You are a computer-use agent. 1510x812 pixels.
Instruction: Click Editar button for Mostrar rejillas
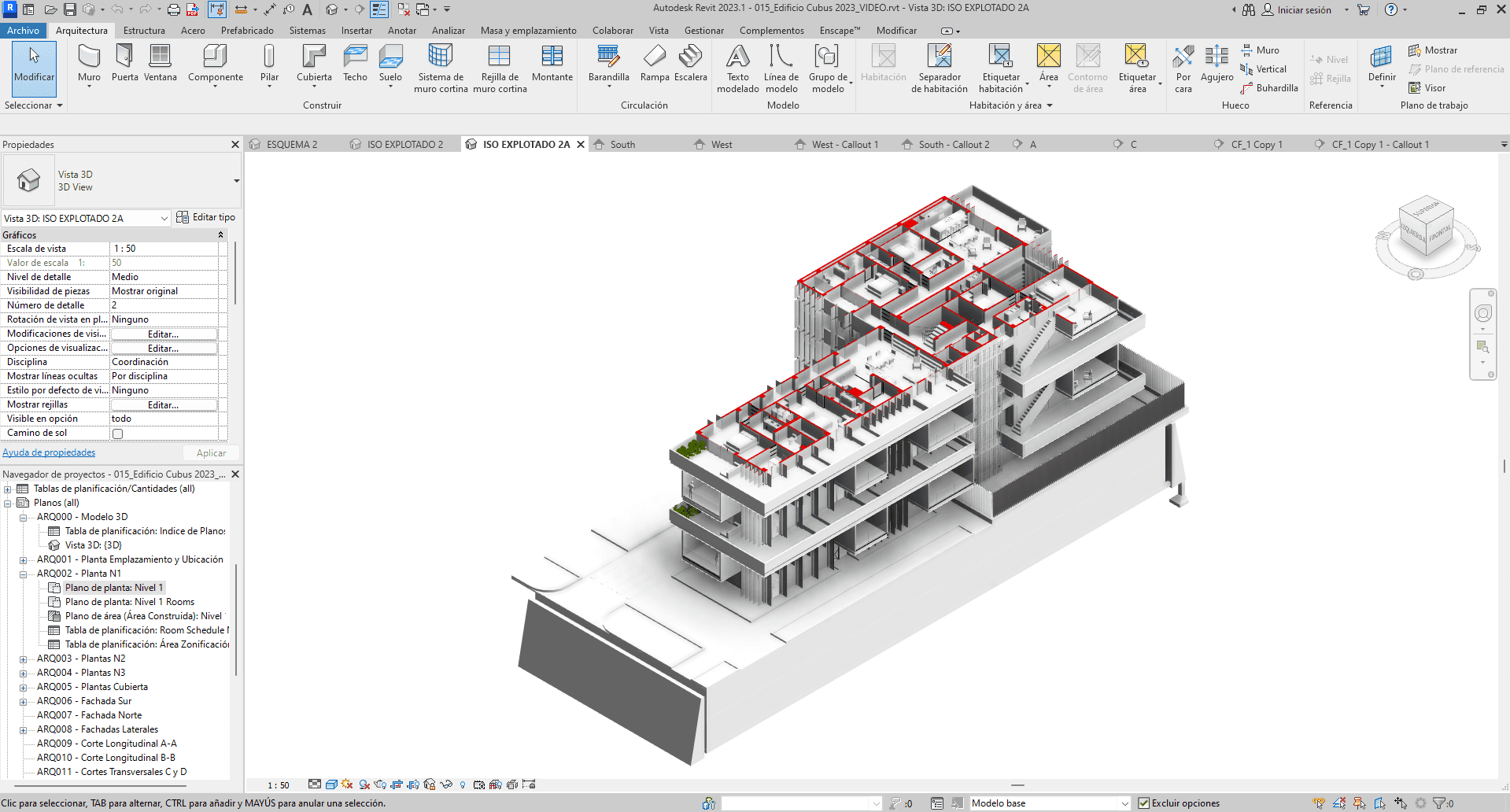[x=164, y=405]
